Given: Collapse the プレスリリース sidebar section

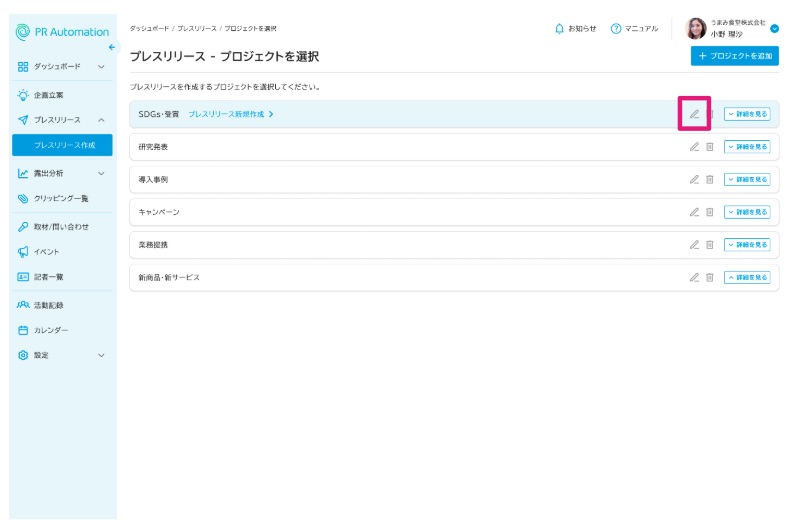Looking at the screenshot, I should pos(101,120).
